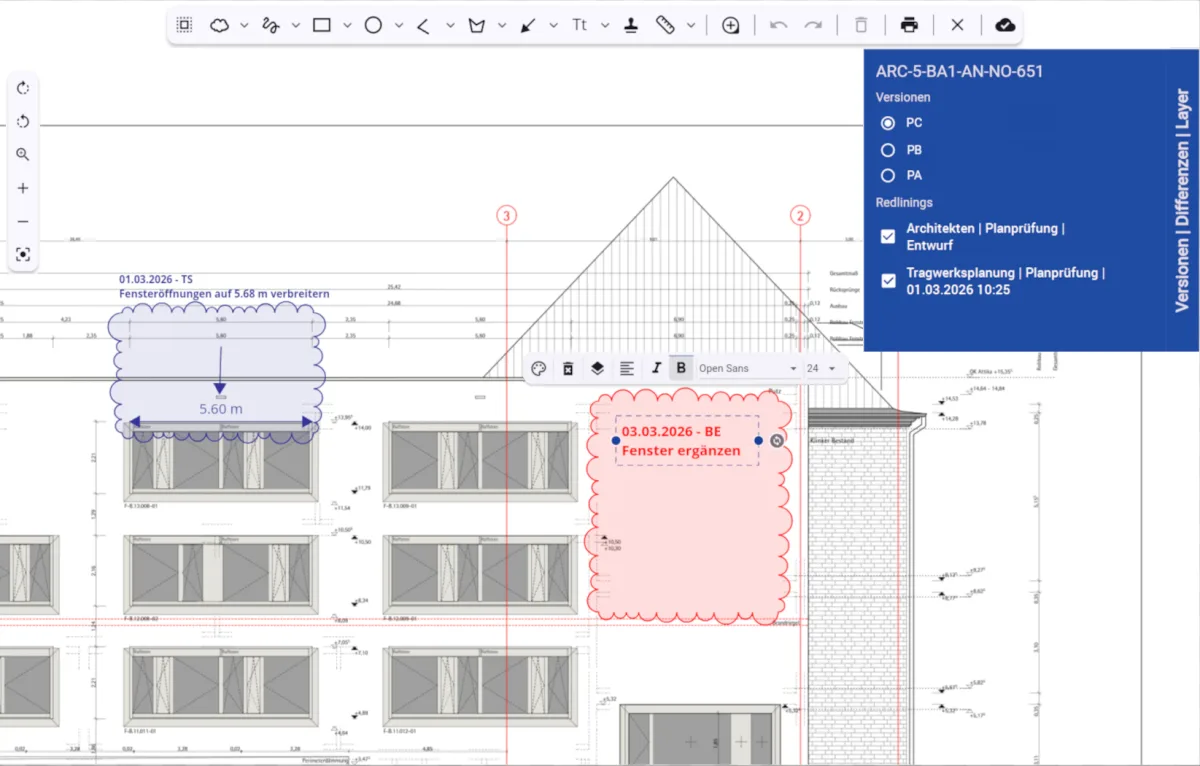Select the arrow tool
This screenshot has height=766, width=1200.
point(528,25)
